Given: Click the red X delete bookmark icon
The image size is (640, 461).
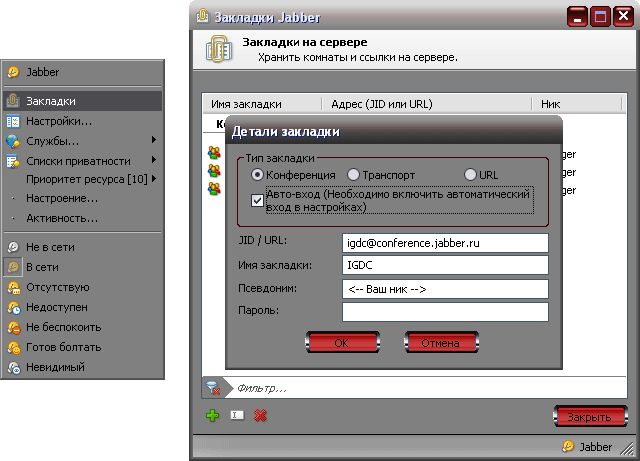Looking at the screenshot, I should pyautogui.click(x=260, y=416).
